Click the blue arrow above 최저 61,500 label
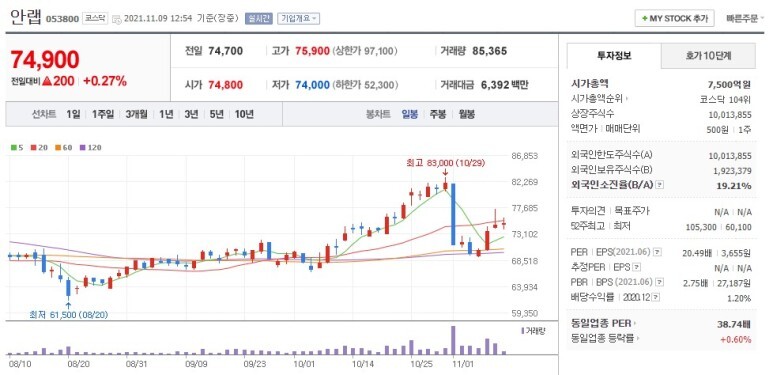 click(68, 305)
